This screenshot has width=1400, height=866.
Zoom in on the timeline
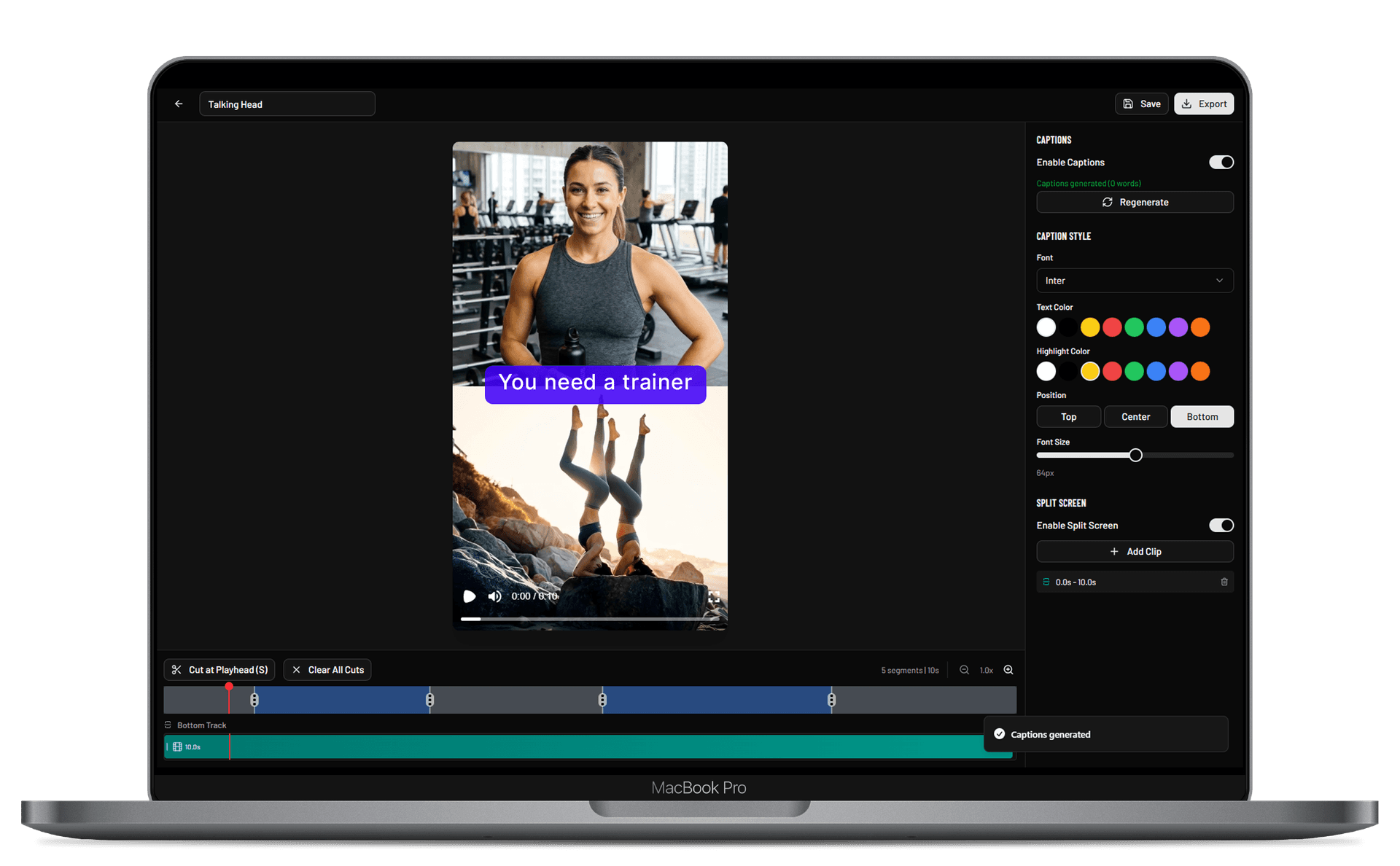tap(1008, 669)
